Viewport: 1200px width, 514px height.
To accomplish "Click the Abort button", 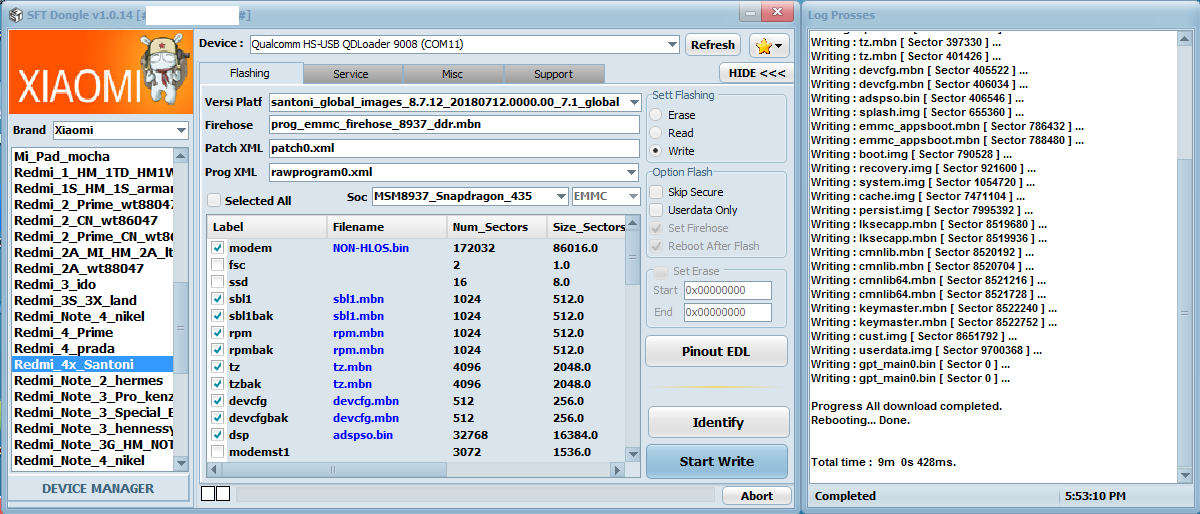I will point(756,496).
